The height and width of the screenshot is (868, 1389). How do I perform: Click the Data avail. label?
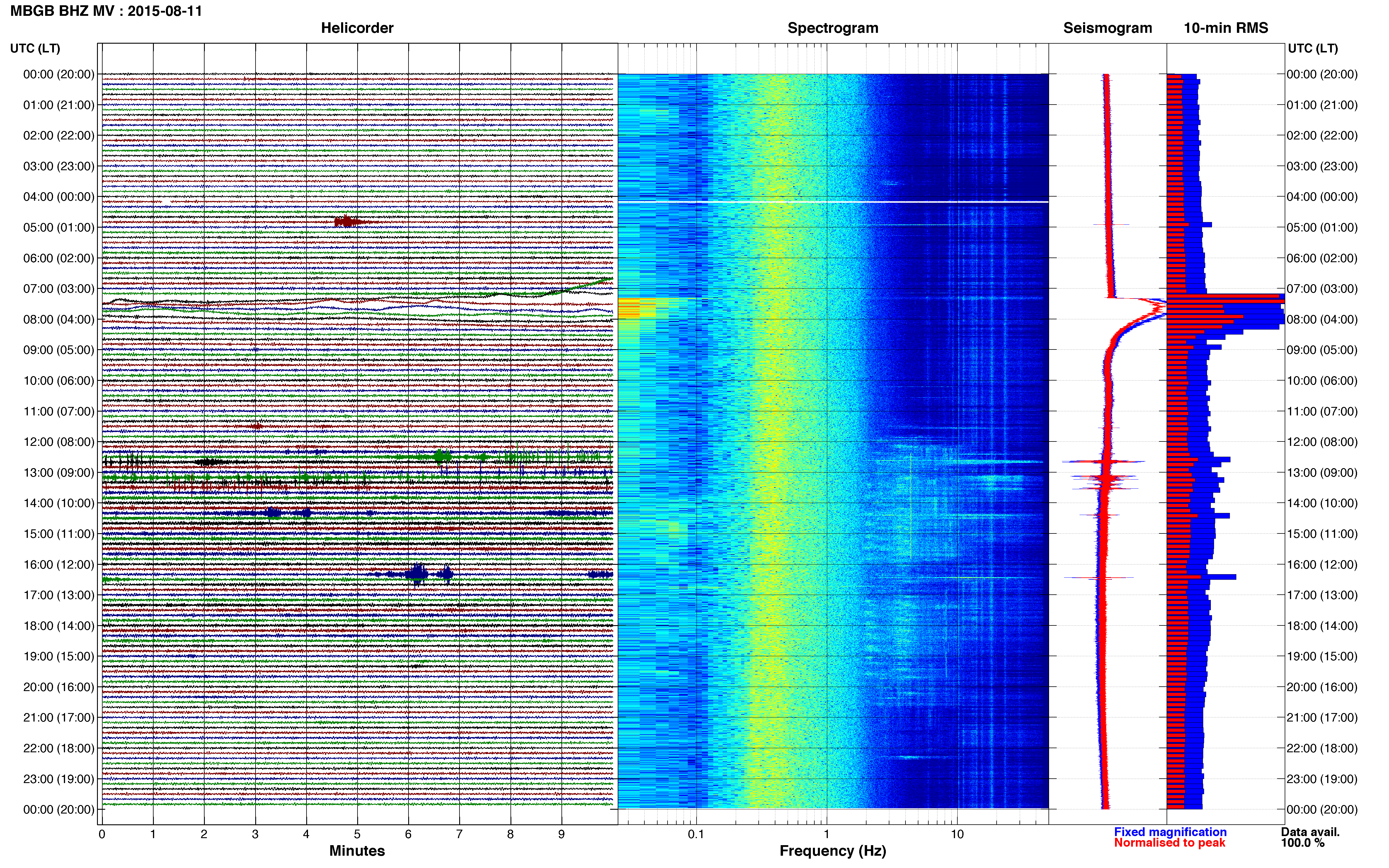(1310, 832)
